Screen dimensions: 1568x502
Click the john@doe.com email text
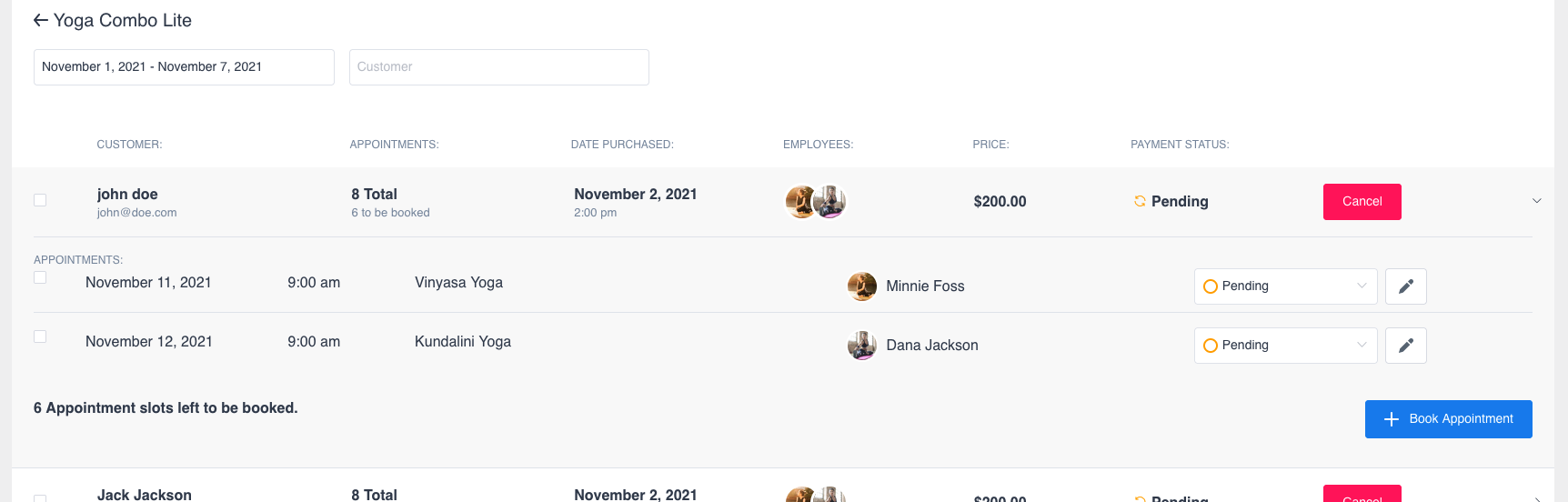[x=136, y=213]
